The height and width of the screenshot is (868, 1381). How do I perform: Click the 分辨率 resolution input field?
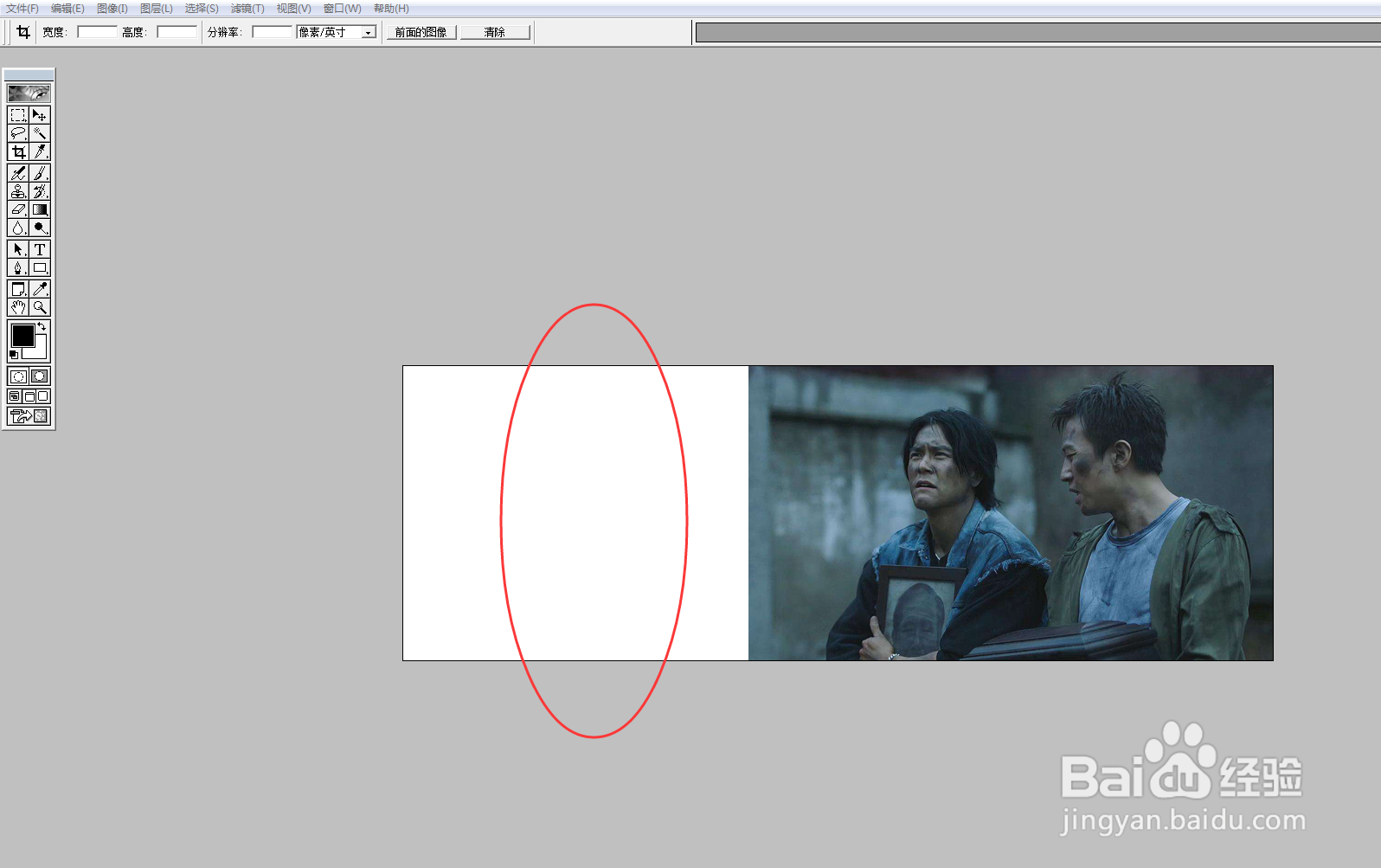pos(273,32)
